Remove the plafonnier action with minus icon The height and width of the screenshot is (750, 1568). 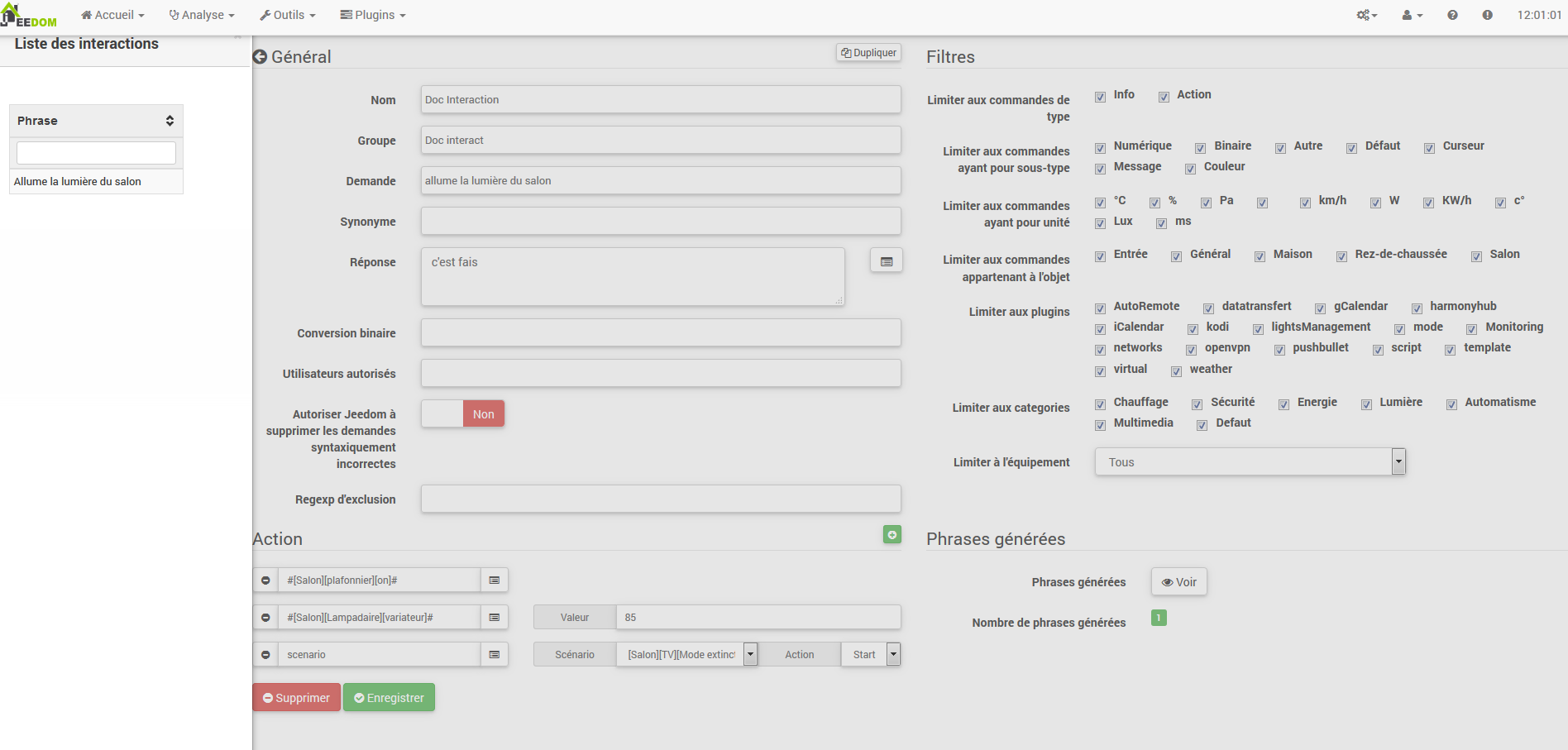[x=265, y=580]
